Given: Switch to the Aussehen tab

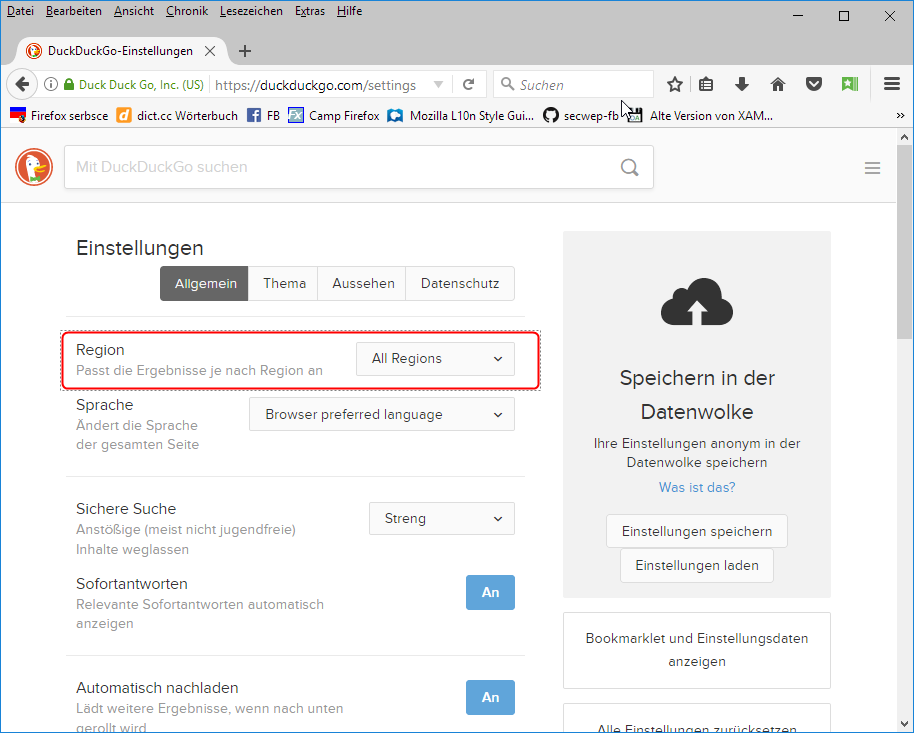Looking at the screenshot, I should tap(362, 283).
